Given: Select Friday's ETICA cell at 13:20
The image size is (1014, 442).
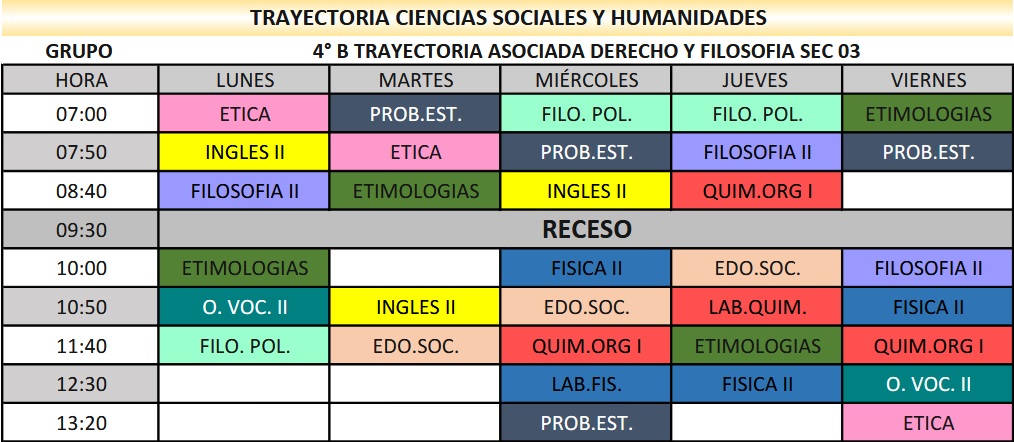Looking at the screenshot, I should point(928,423).
